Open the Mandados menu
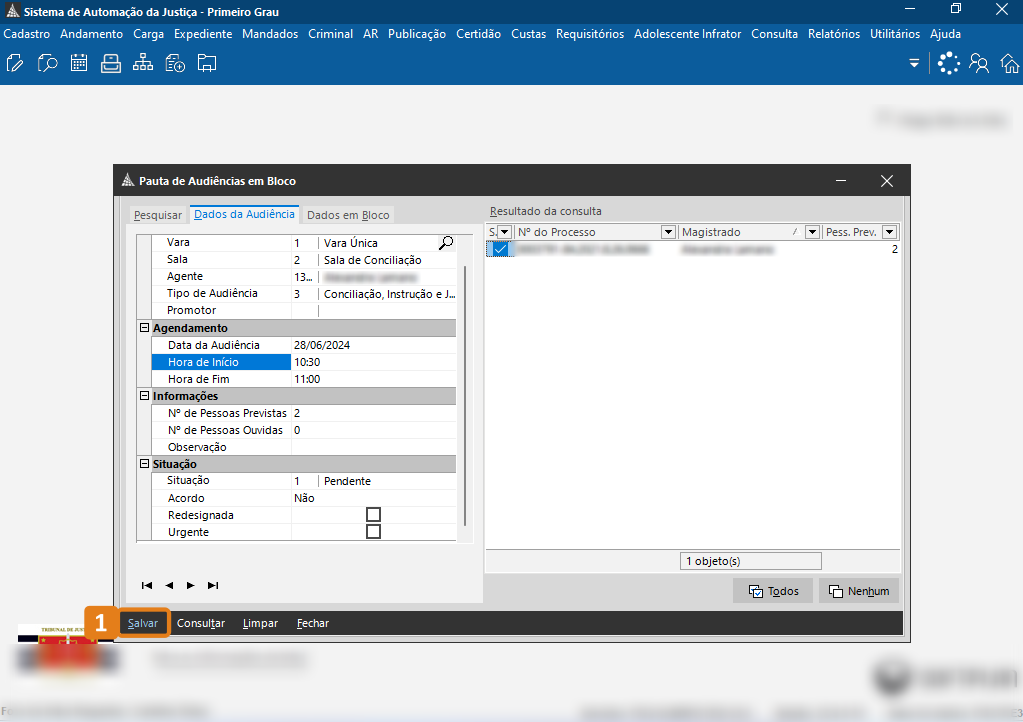Screen dimensions: 1023x722 270,34
